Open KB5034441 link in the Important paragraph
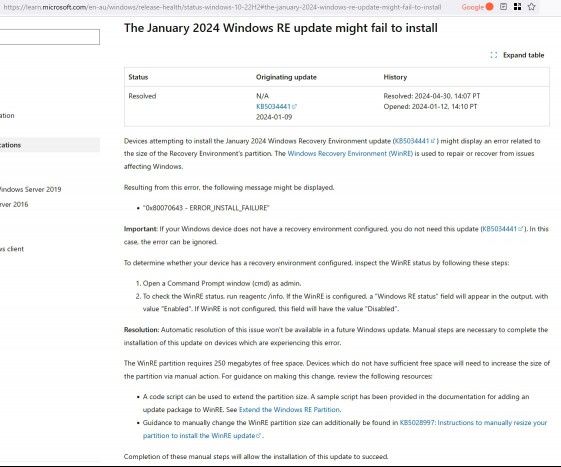Image resolution: width=561 pixels, height=467 pixels. (x=503, y=229)
